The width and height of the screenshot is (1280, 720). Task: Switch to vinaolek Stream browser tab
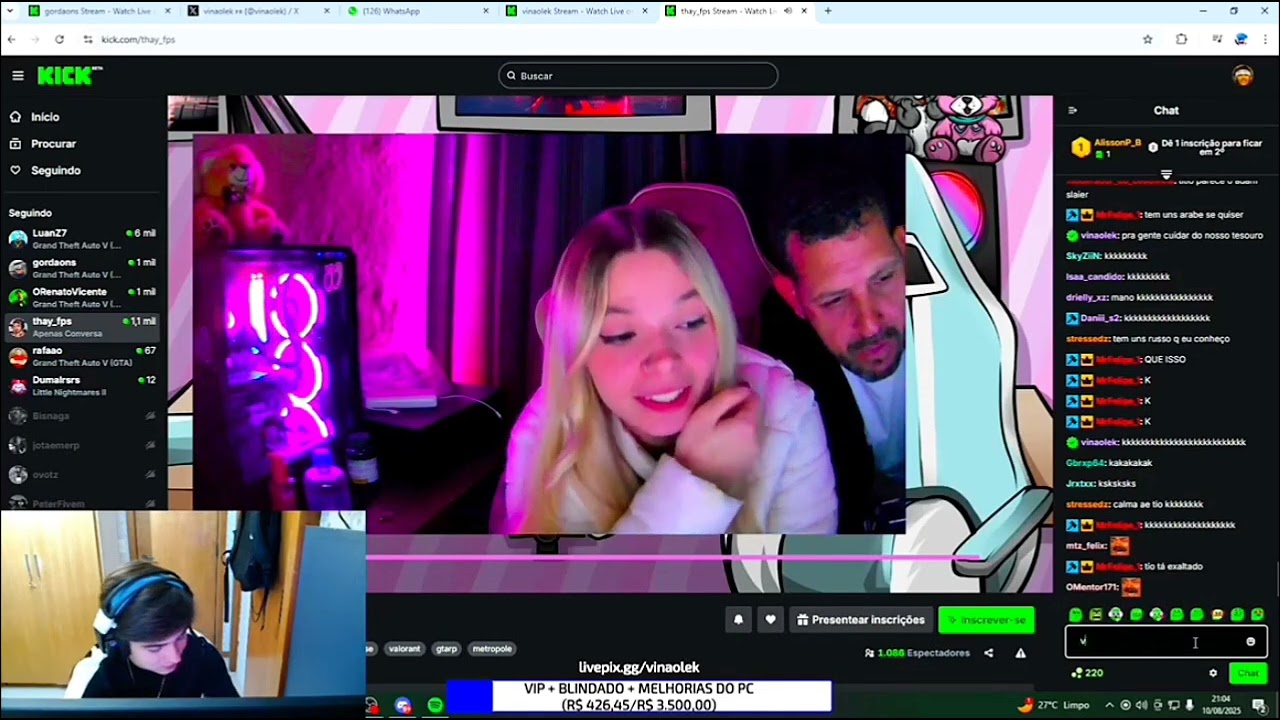click(x=577, y=11)
